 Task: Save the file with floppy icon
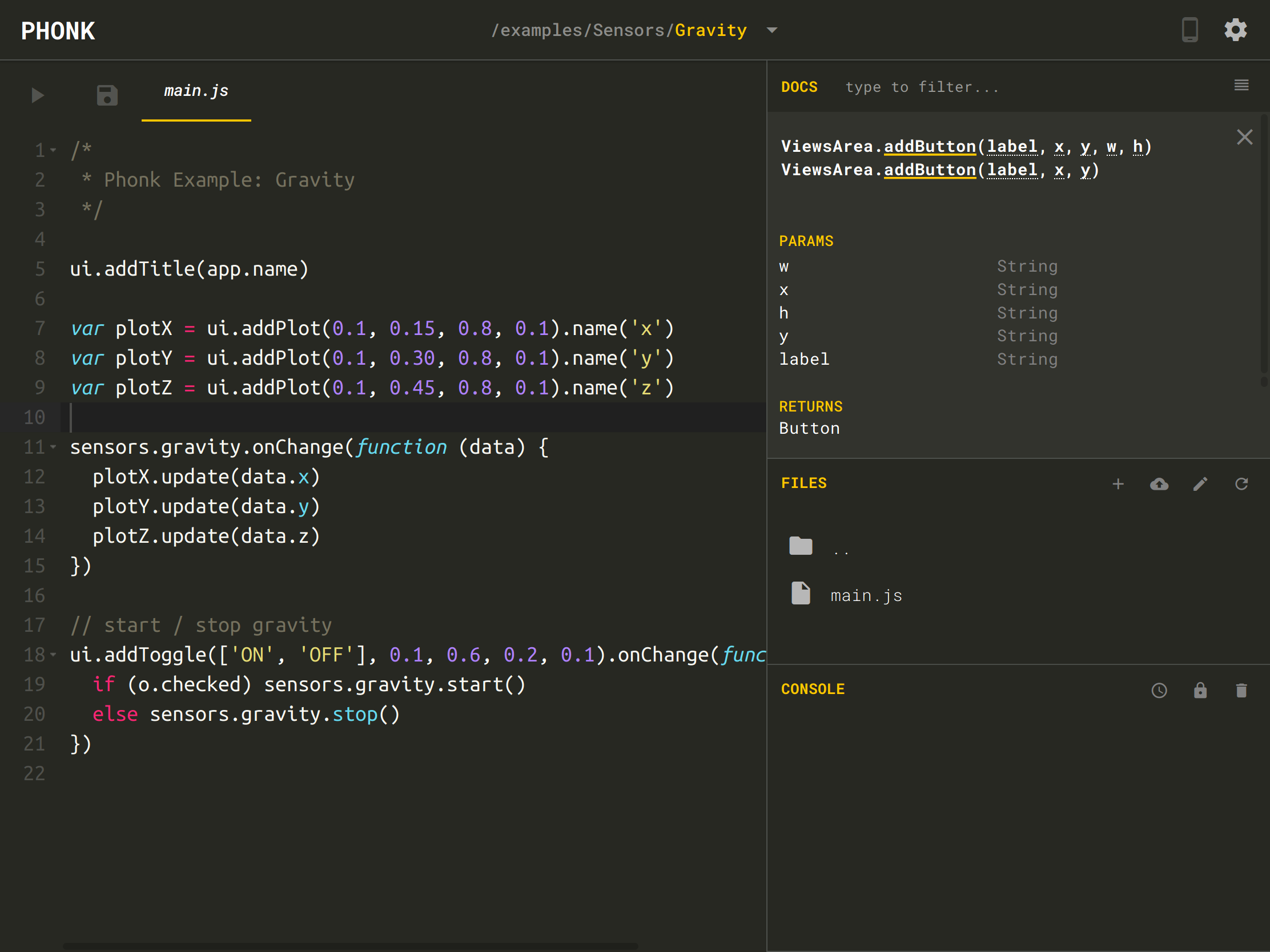pyautogui.click(x=107, y=95)
